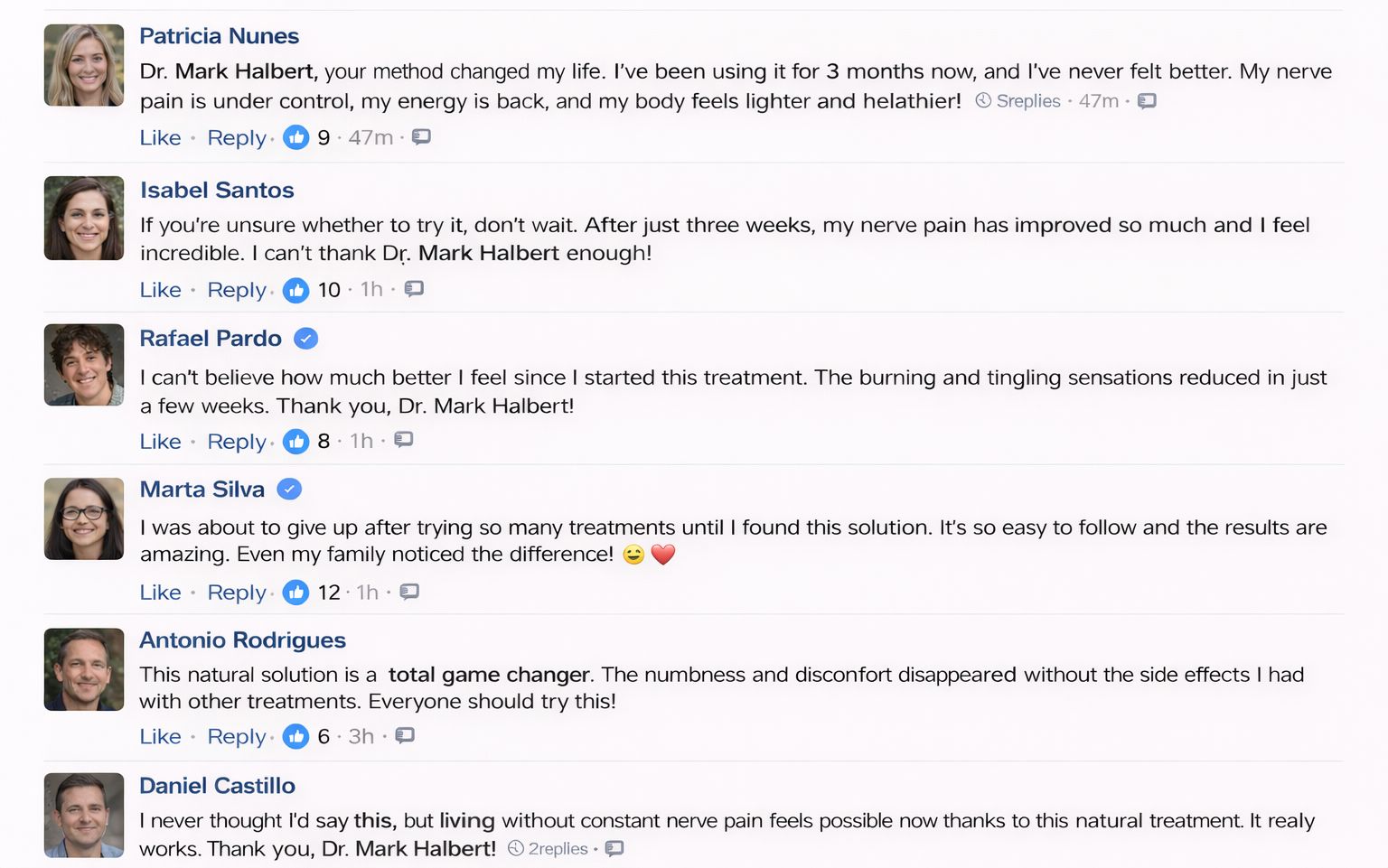Click thumbs-up icon on Patricia Nunes' comment
Screen dimensions: 1388x868
click(295, 137)
